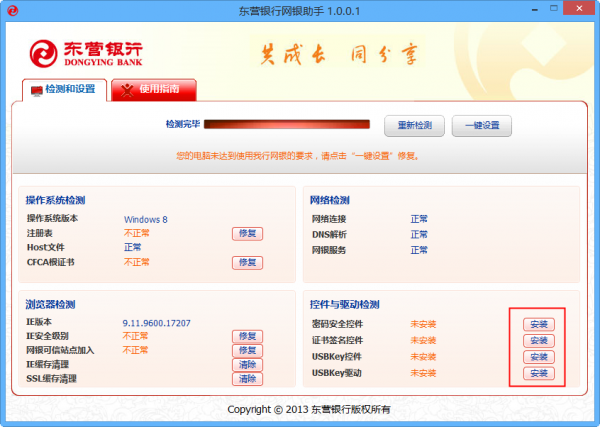Click the figure icon on 使用指南 tab
Viewport: 600px width, 427px height.
127,90
